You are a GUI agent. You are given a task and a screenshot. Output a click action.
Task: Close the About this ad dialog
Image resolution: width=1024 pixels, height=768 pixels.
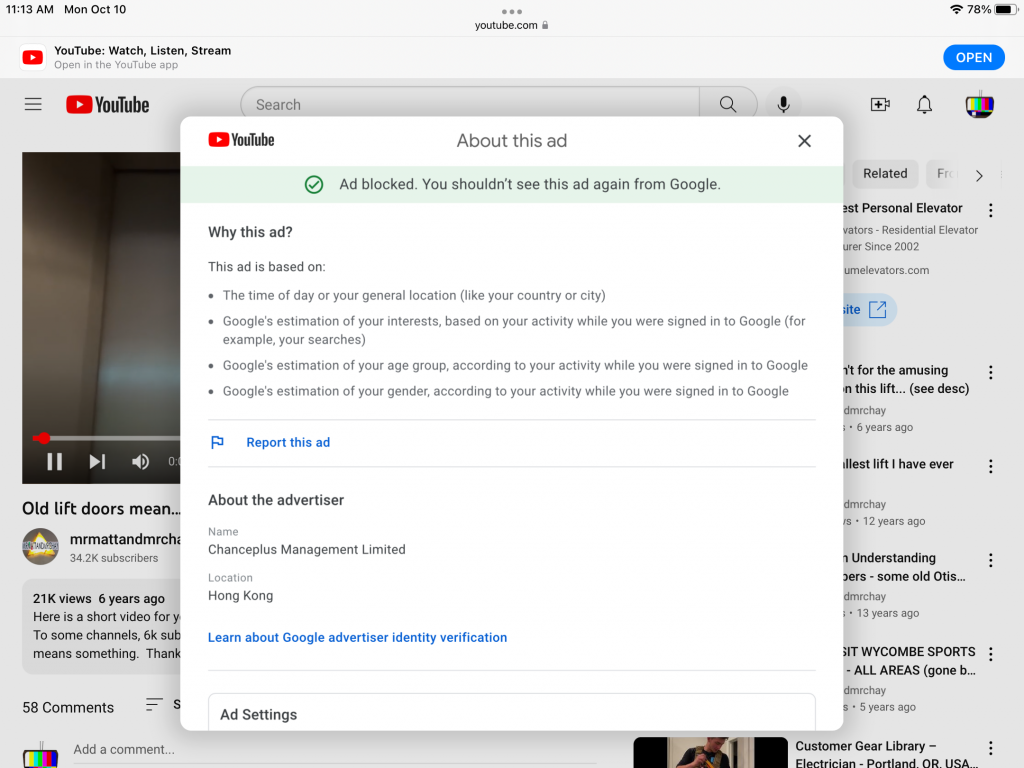click(804, 141)
